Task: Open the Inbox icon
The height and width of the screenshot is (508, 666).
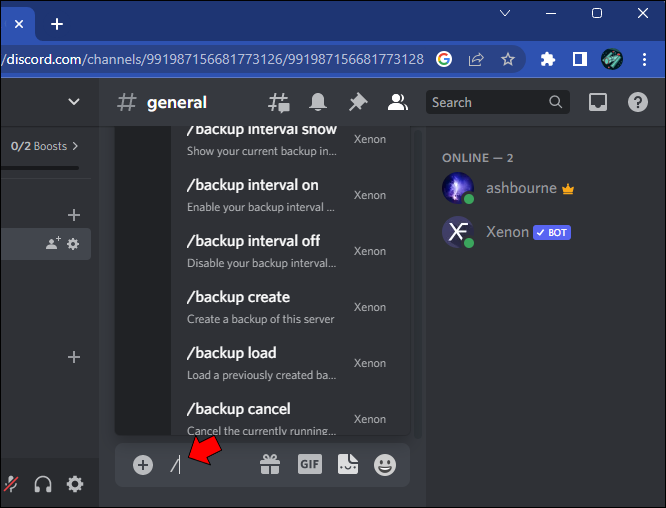Action: pyautogui.click(x=598, y=102)
